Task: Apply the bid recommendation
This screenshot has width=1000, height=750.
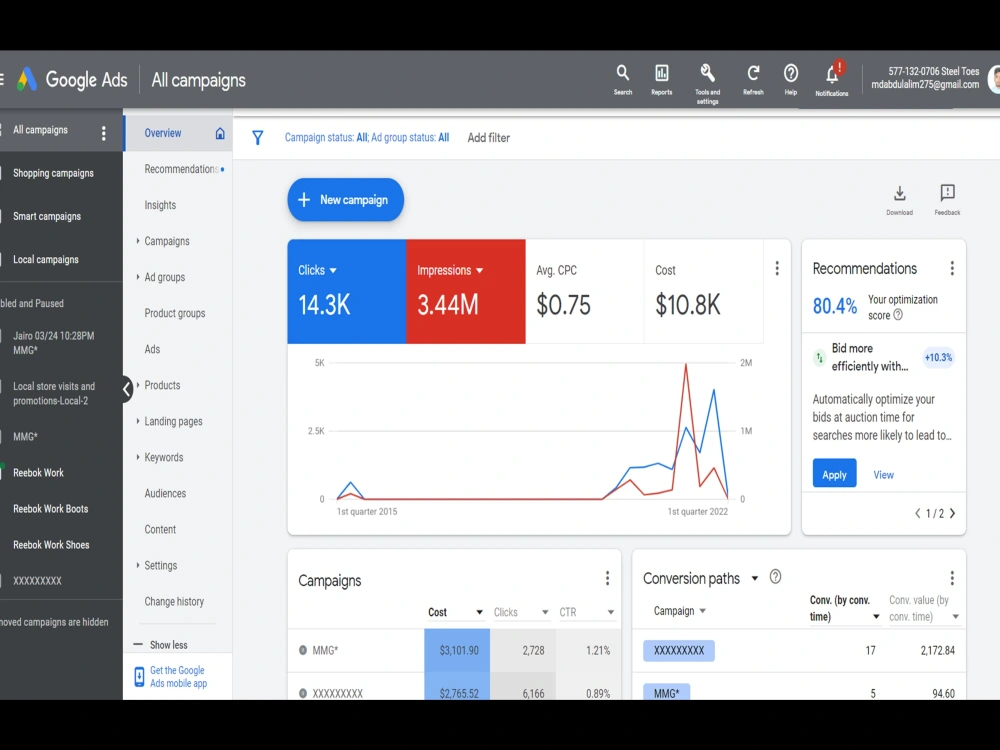Action: pyautogui.click(x=834, y=474)
